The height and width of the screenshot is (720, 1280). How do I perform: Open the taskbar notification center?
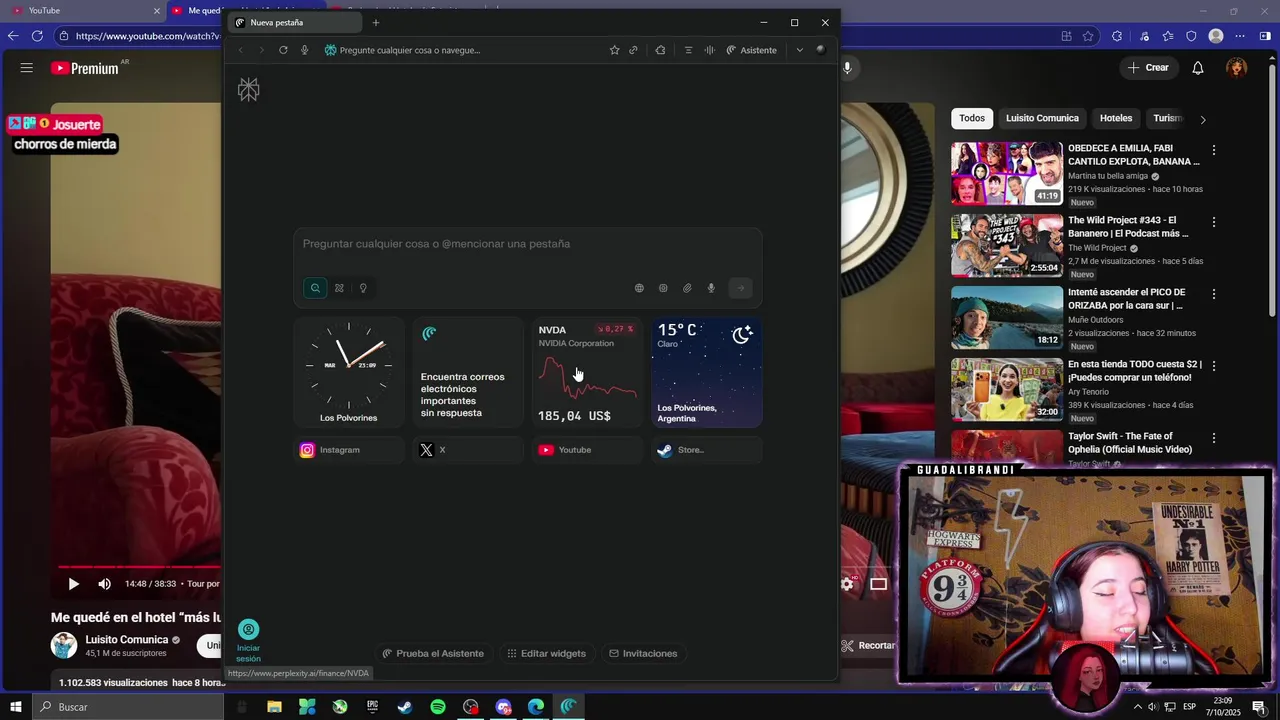click(1259, 707)
